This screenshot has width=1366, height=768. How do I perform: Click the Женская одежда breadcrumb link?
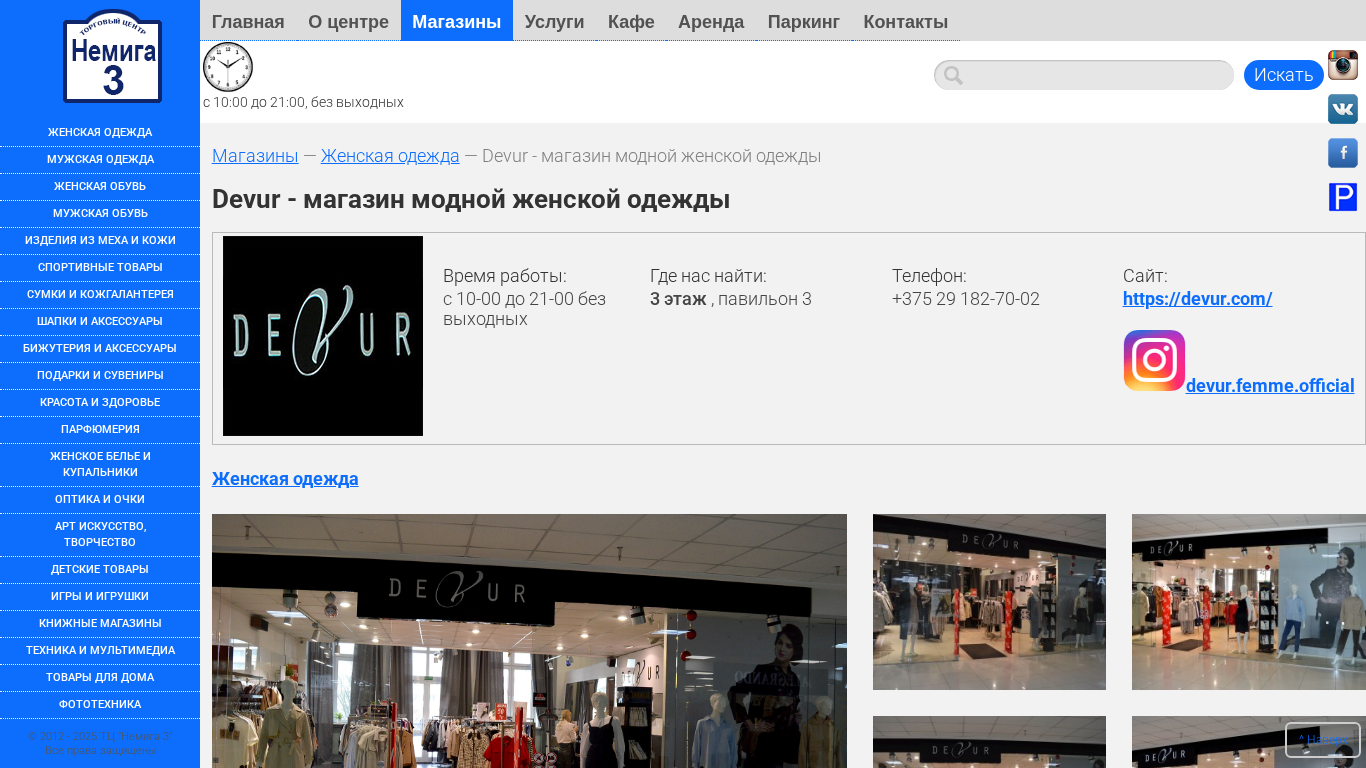(390, 156)
